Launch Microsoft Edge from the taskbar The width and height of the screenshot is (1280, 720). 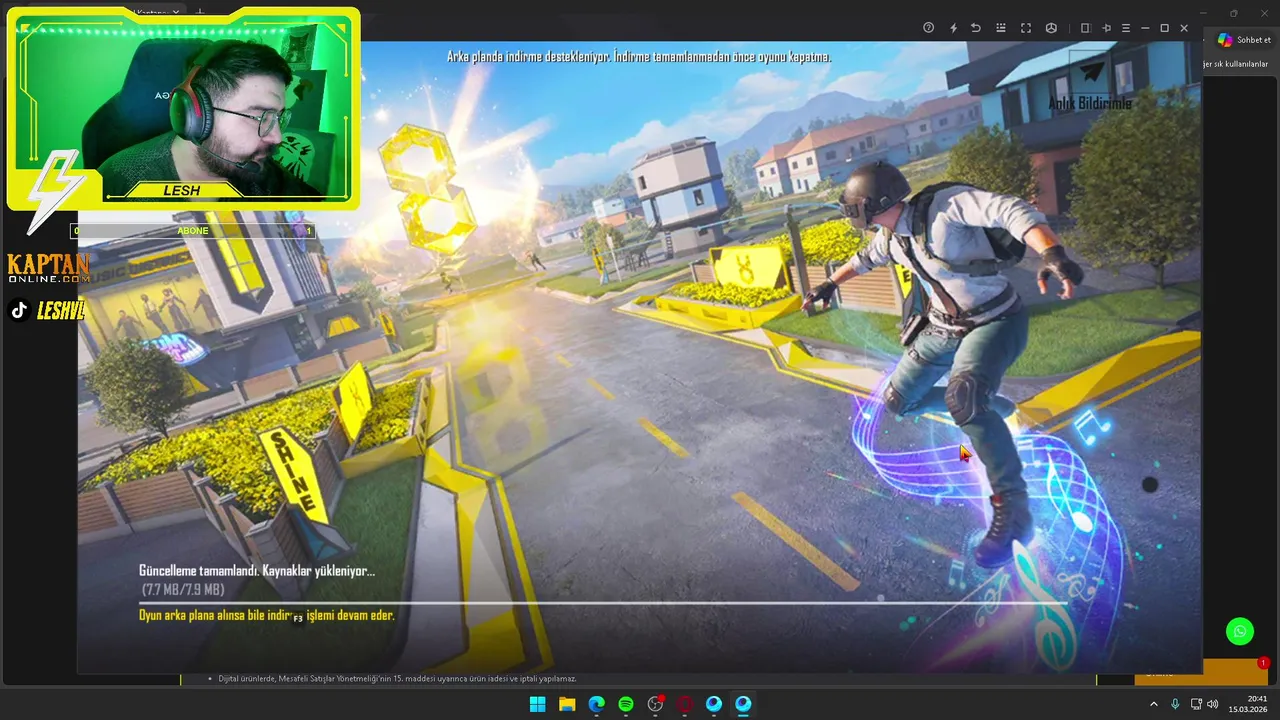click(x=596, y=704)
